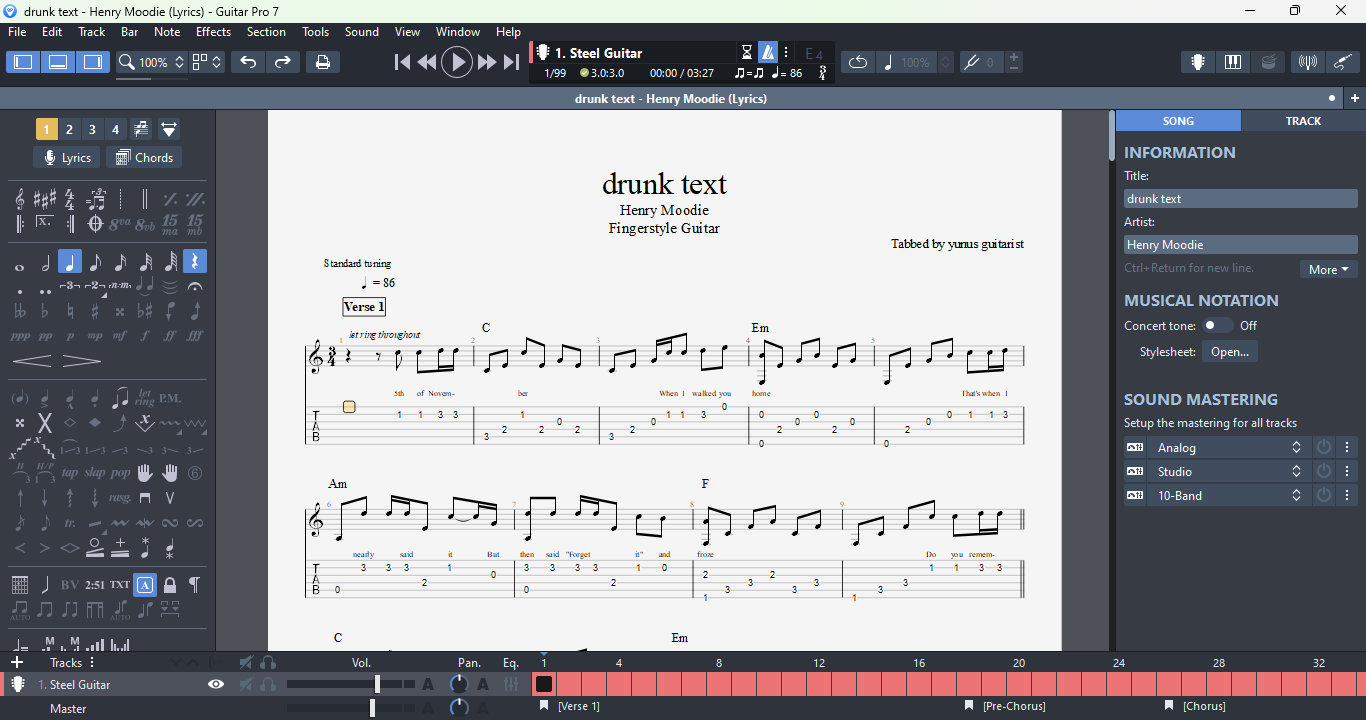Apply the triplet tuplet icon

coord(70,287)
